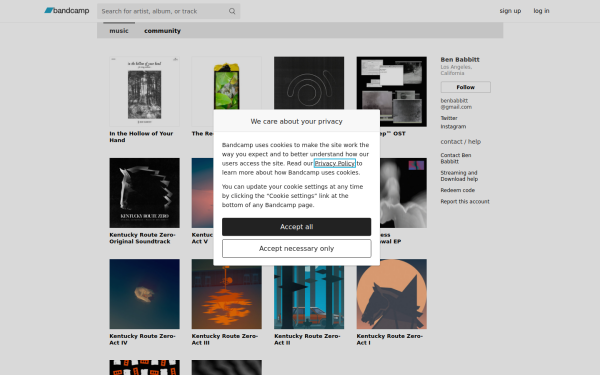The height and width of the screenshot is (375, 600).
Task: Follow Ben Babbitt
Action: (465, 87)
